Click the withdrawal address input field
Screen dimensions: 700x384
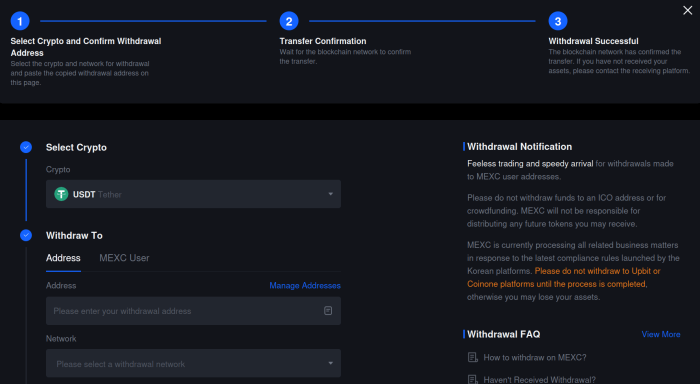(193, 311)
